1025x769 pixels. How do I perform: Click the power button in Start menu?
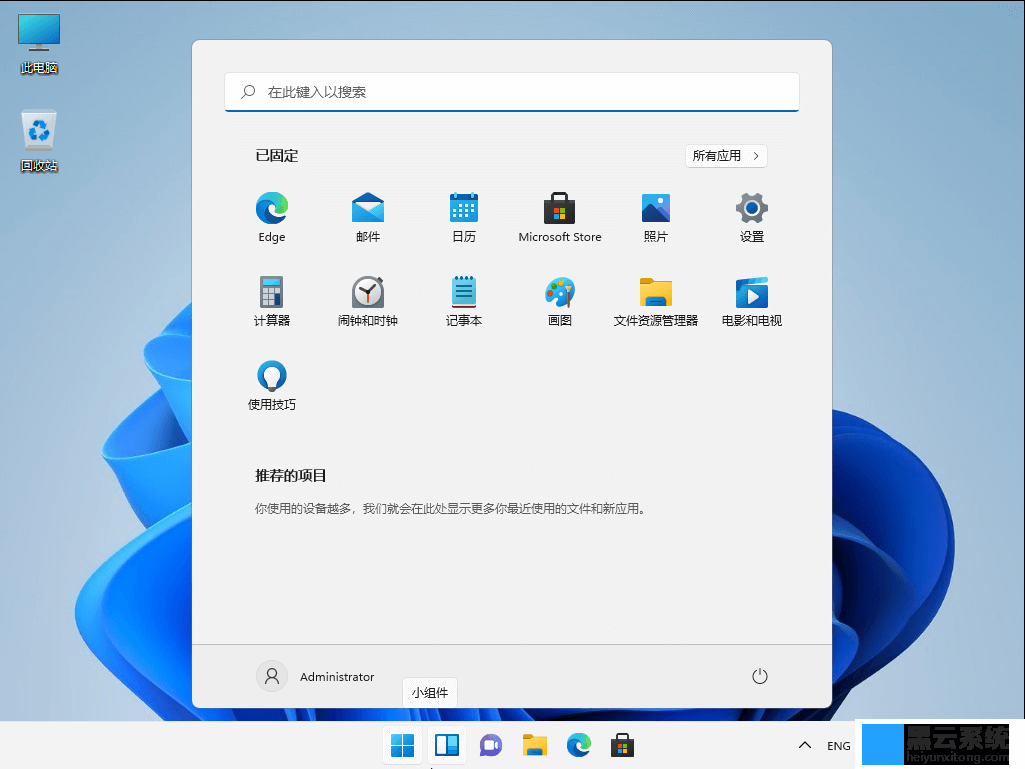coord(759,677)
